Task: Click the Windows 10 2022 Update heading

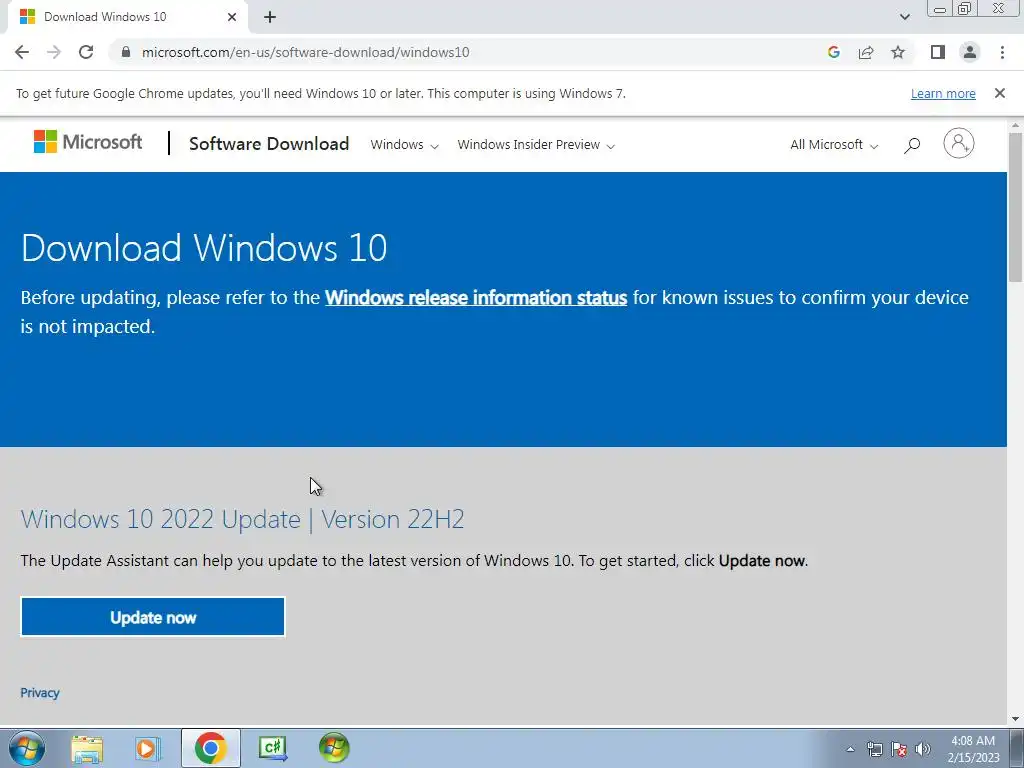Action: coord(242,519)
